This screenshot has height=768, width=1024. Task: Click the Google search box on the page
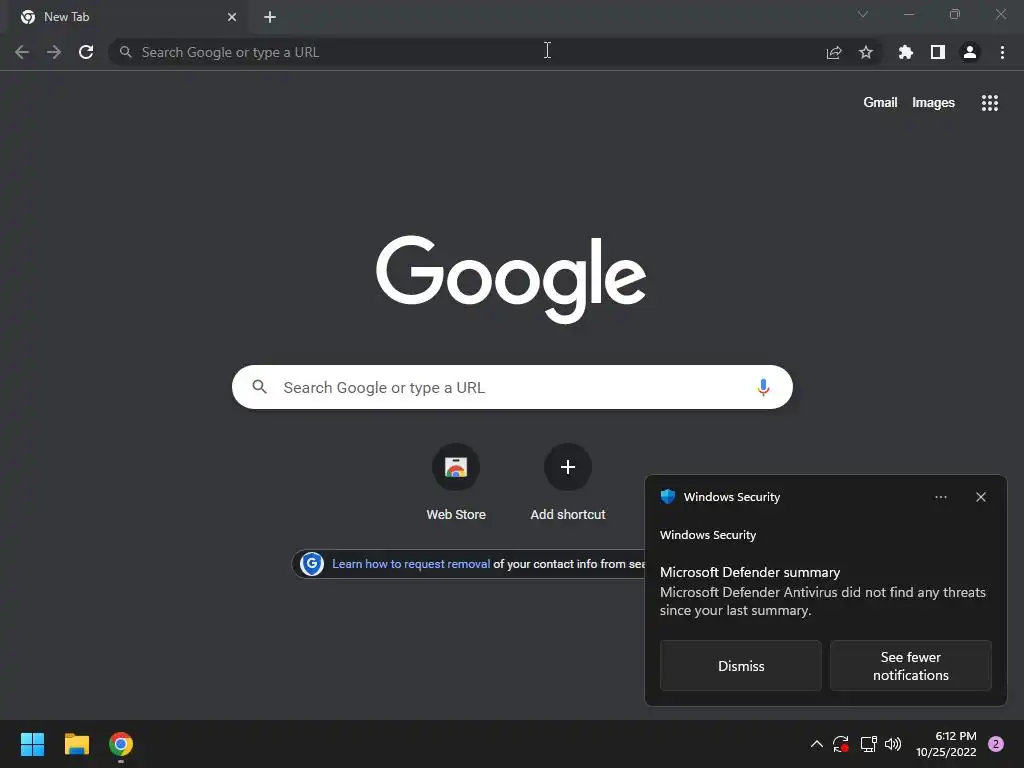coord(512,387)
